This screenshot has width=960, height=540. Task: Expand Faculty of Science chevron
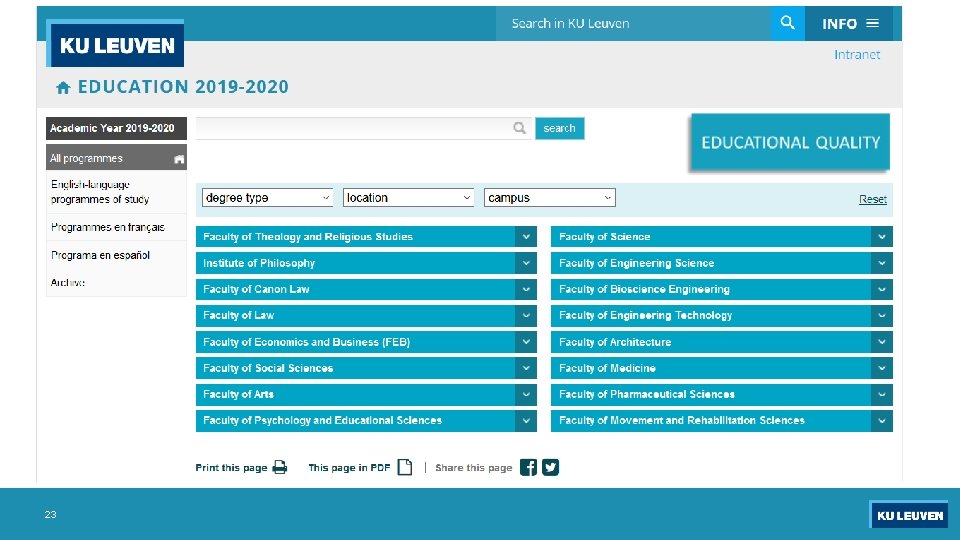(x=882, y=236)
